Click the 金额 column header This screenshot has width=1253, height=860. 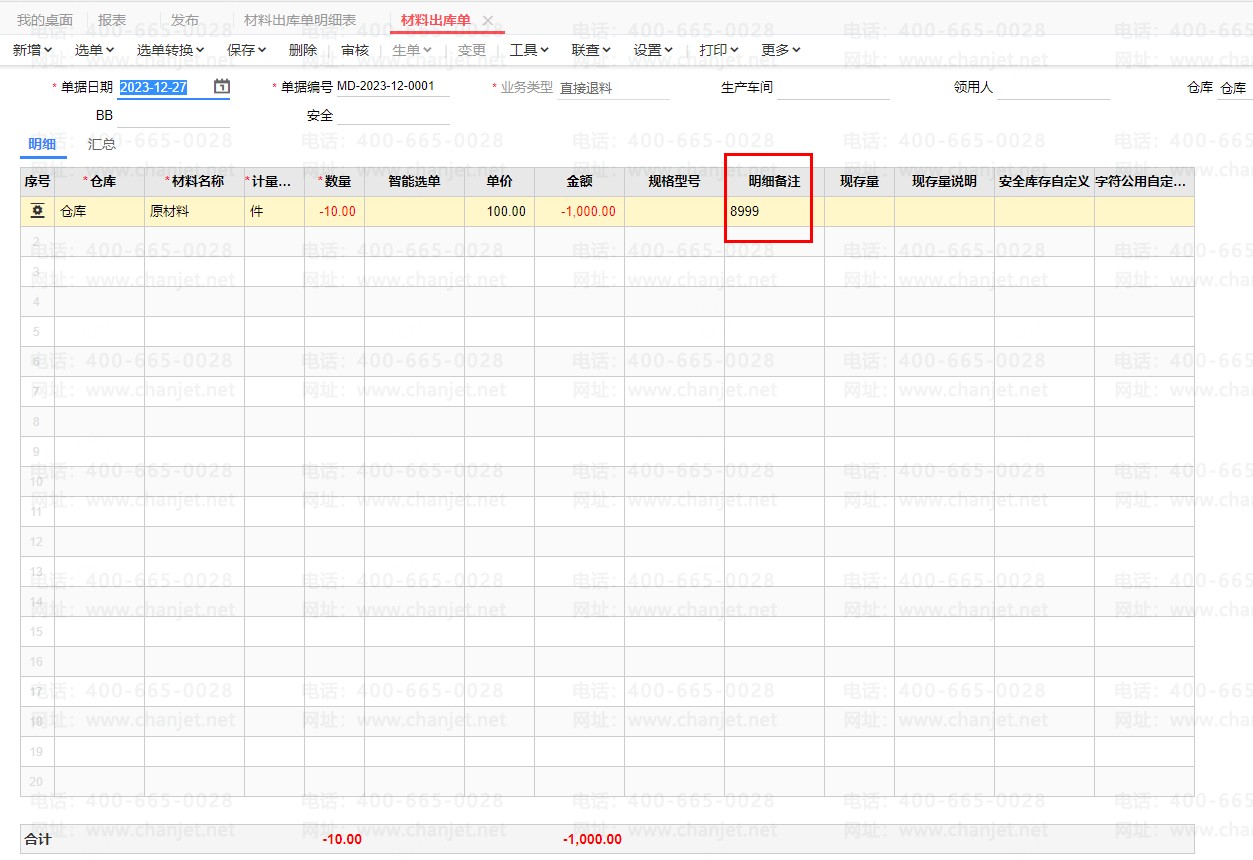[579, 182]
